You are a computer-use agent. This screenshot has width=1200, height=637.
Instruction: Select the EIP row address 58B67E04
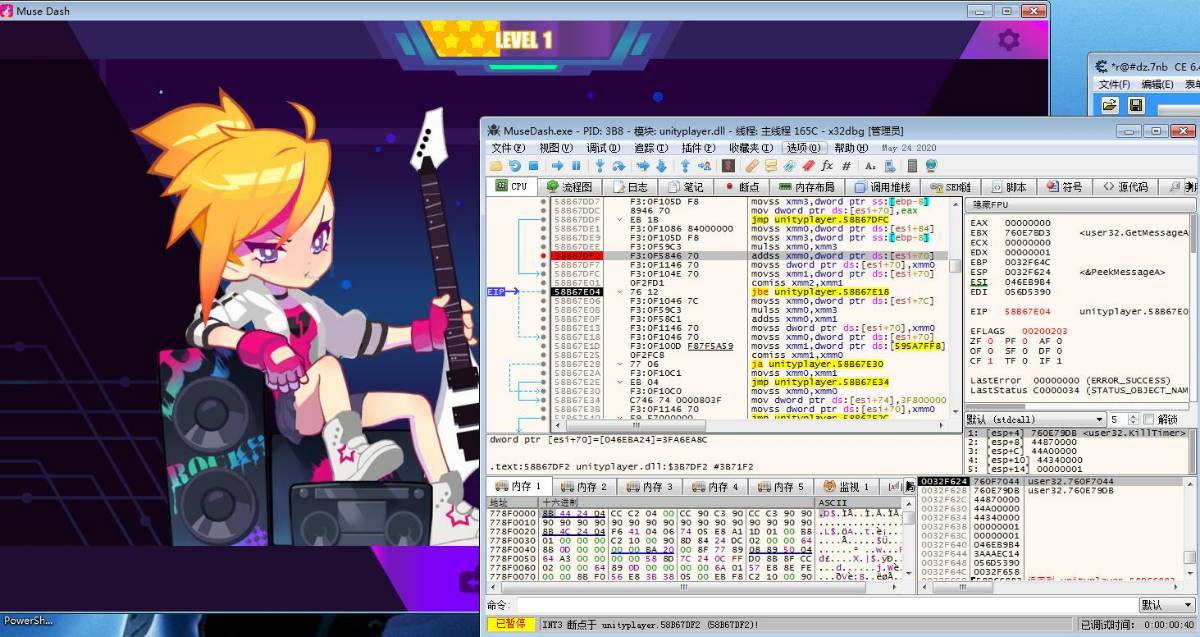tap(577, 292)
